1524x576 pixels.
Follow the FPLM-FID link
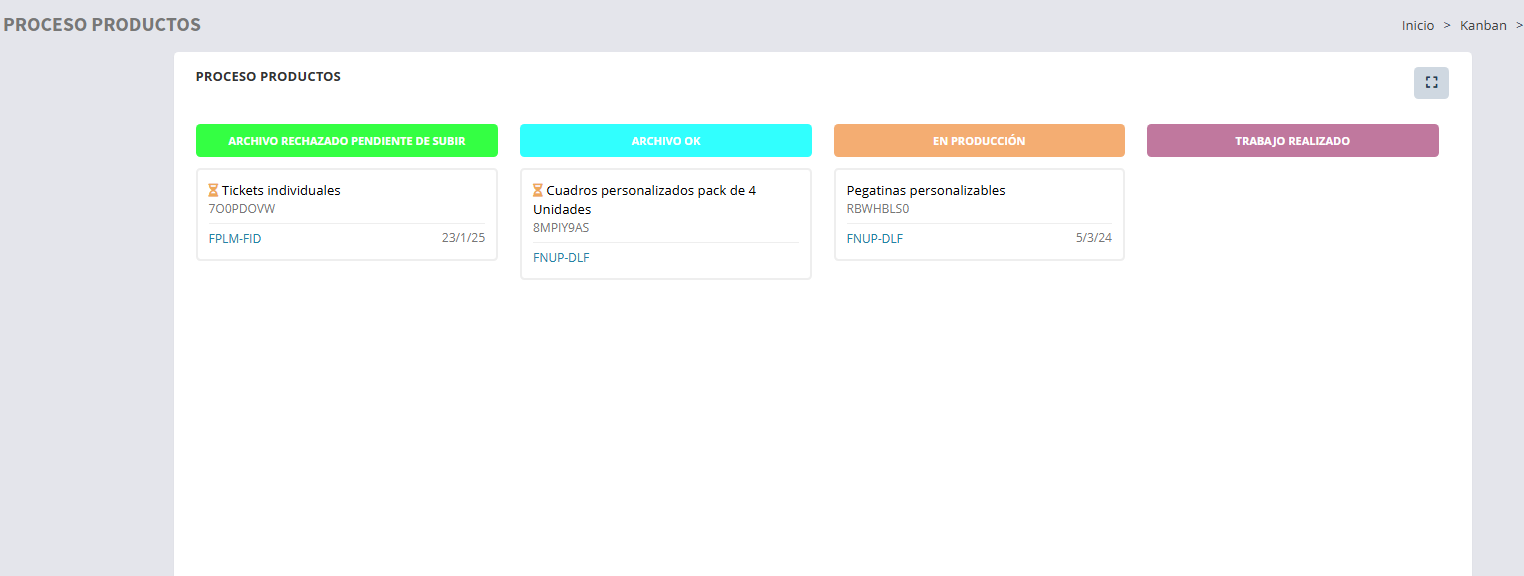[x=235, y=239]
